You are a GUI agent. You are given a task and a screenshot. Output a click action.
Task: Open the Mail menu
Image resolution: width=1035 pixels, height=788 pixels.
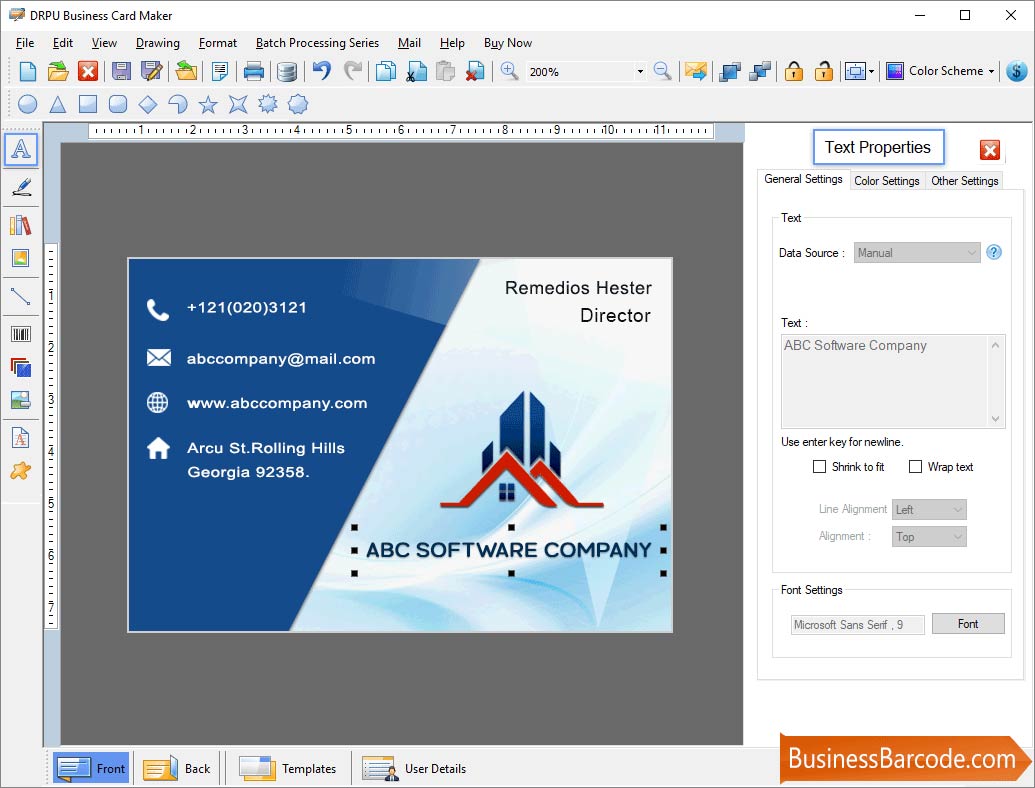pyautogui.click(x=409, y=43)
